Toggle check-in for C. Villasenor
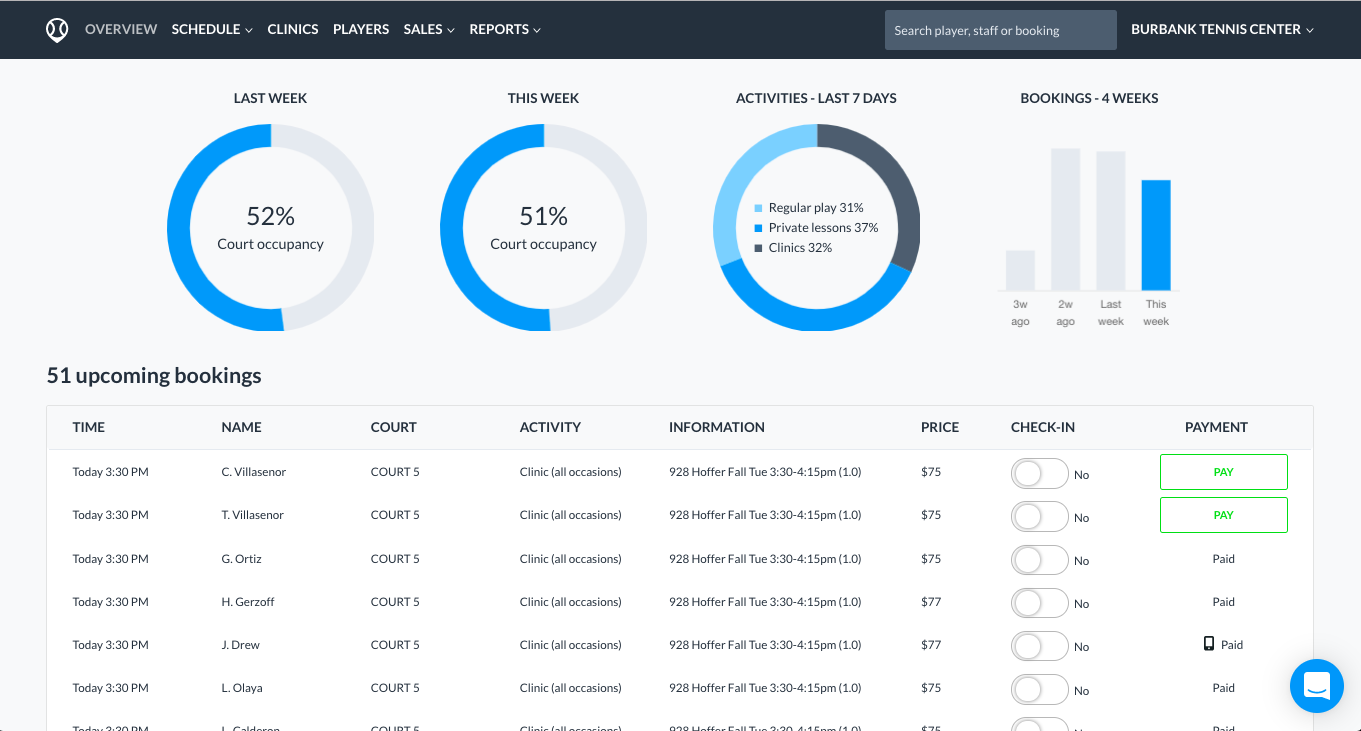The width and height of the screenshot is (1361, 731). click(x=1040, y=474)
